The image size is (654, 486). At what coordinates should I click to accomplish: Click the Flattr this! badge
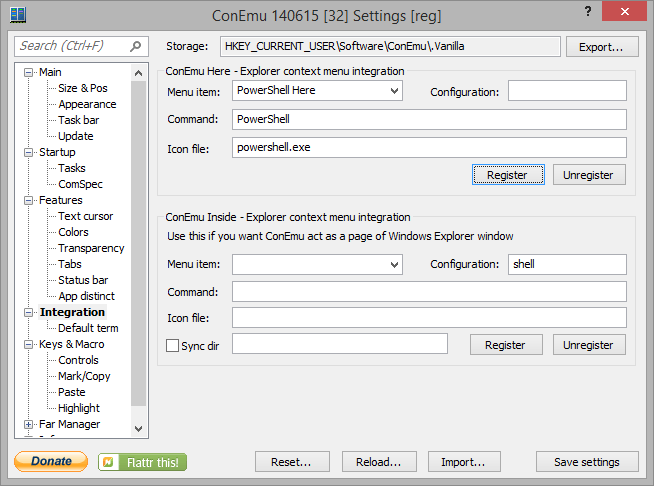click(x=143, y=462)
